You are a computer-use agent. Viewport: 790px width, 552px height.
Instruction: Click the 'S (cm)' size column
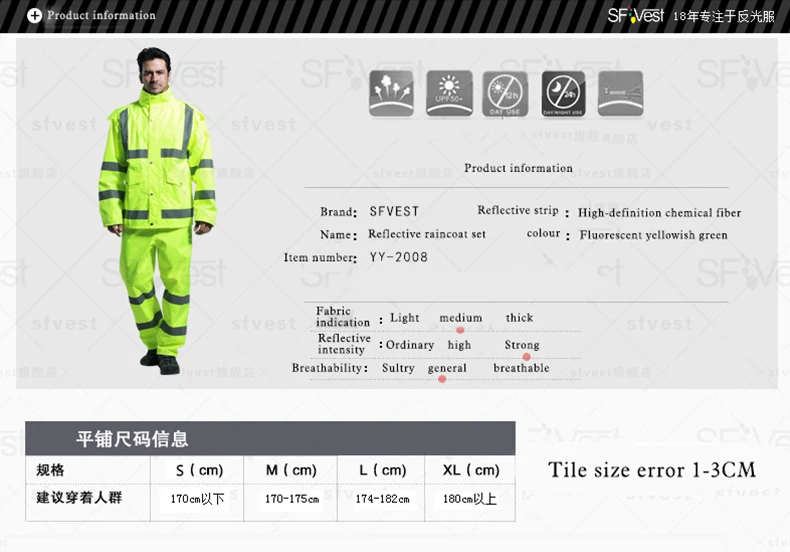click(200, 470)
